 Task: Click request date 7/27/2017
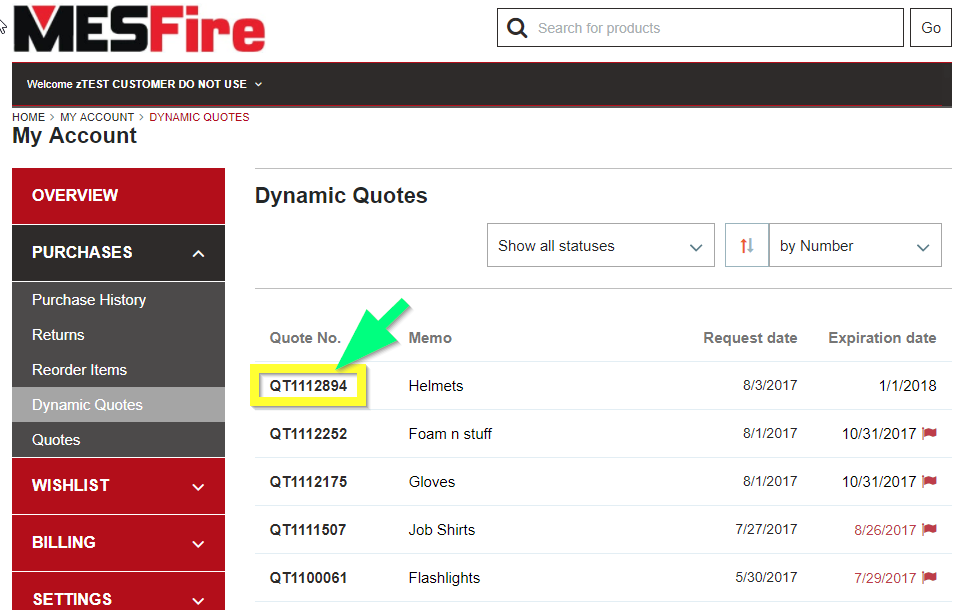pos(766,529)
